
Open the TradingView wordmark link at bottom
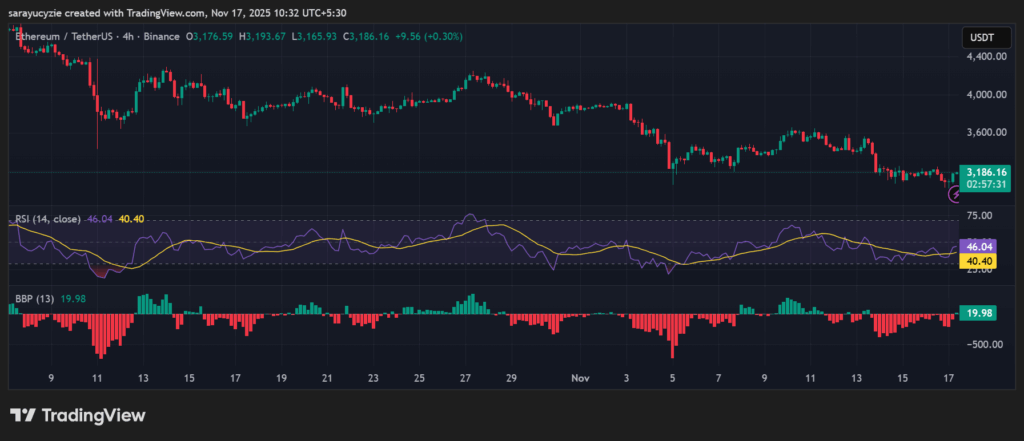(92, 415)
